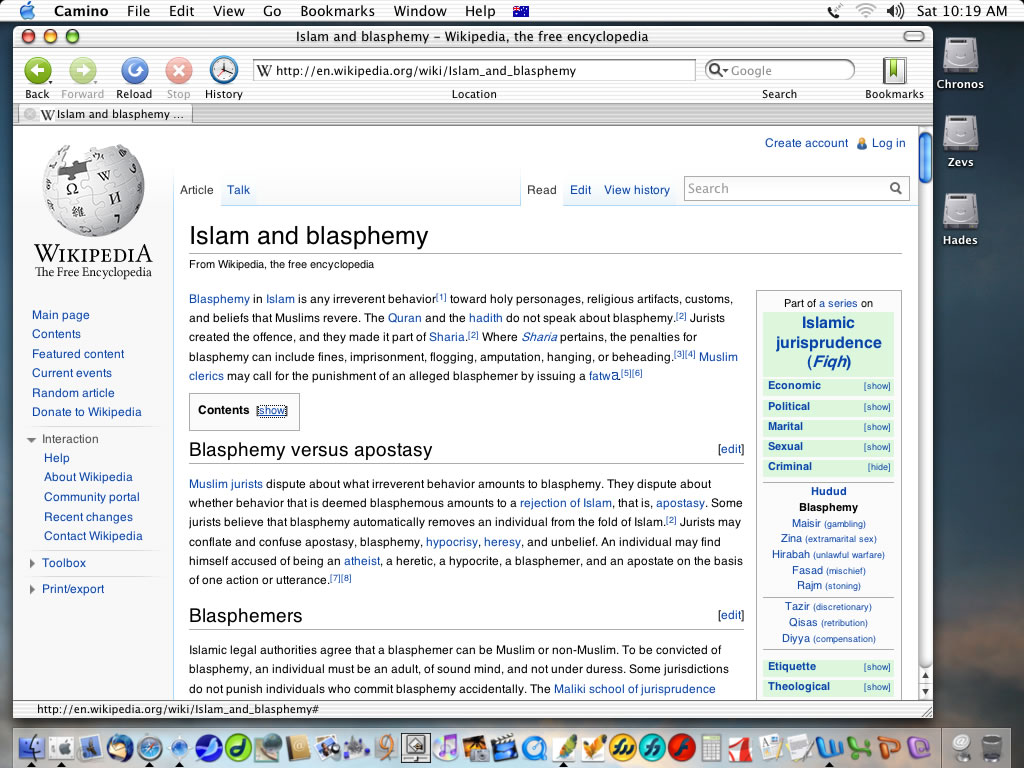Open Address Book from the dock
The image size is (1024, 768).
pos(298,747)
